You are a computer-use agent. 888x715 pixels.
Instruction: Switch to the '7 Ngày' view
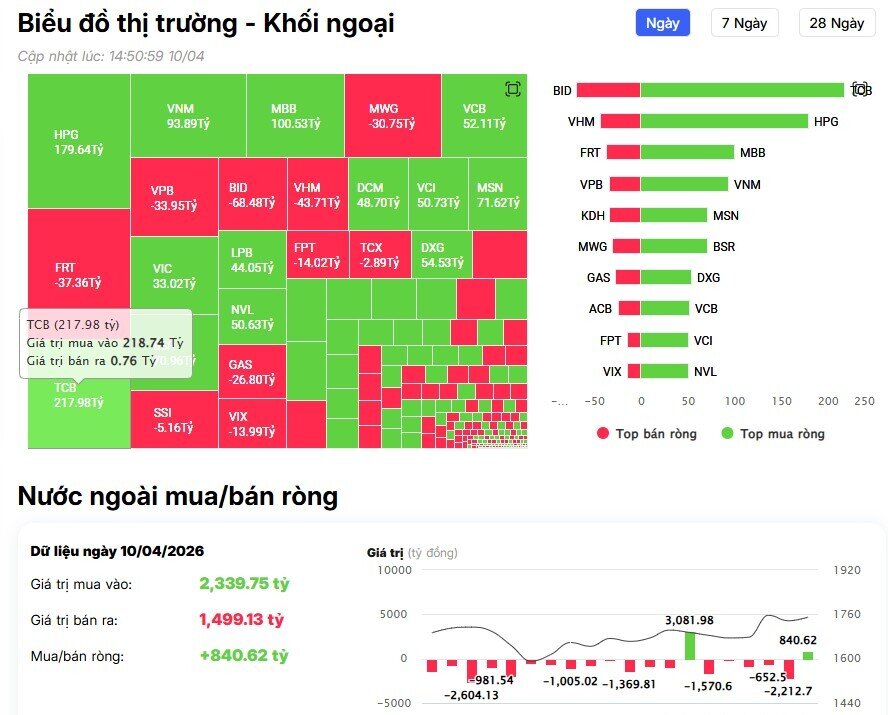pyautogui.click(x=743, y=22)
